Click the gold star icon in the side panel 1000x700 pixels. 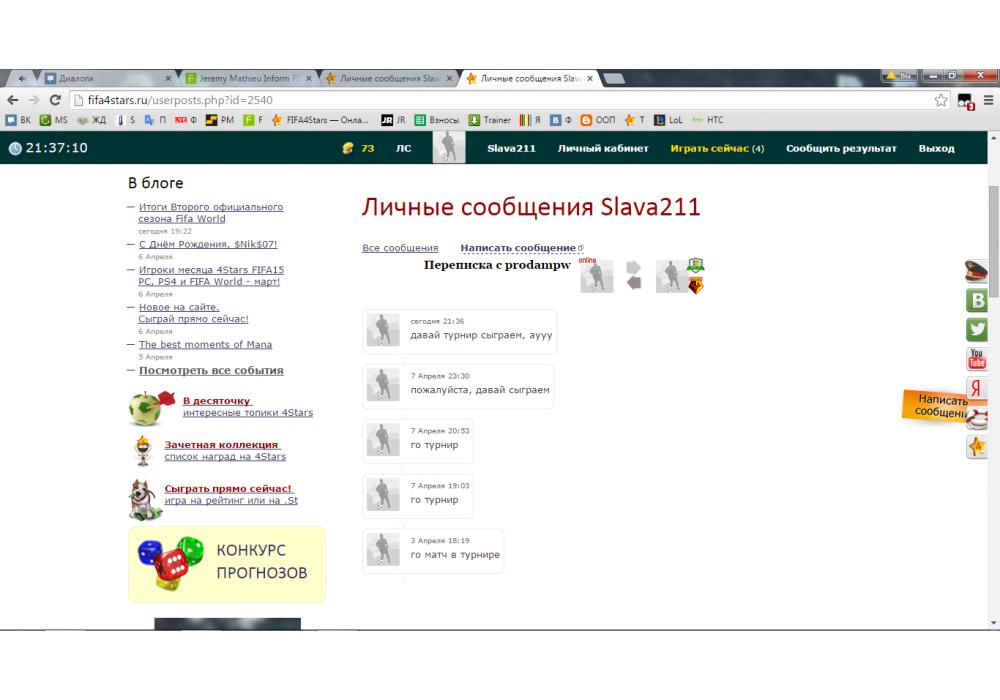point(977,447)
